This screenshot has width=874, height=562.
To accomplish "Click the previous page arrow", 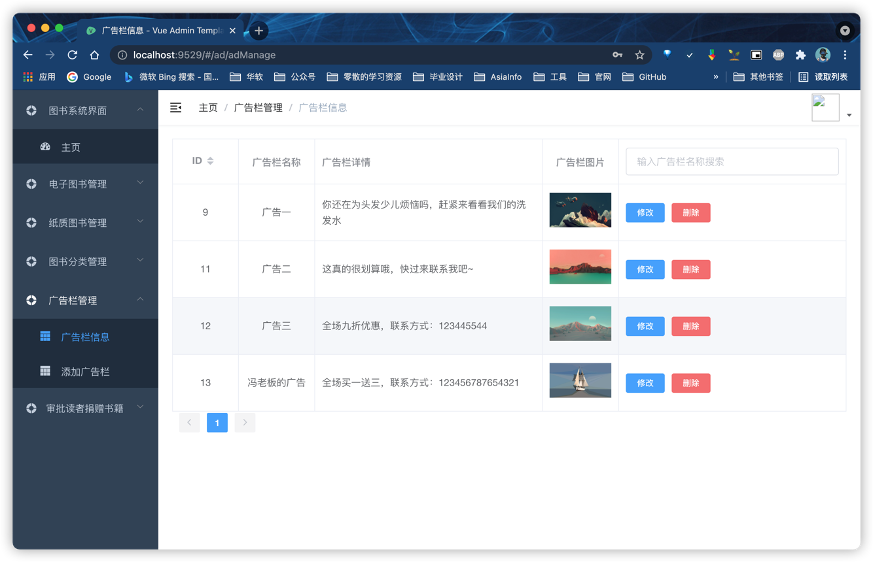I will 190,423.
